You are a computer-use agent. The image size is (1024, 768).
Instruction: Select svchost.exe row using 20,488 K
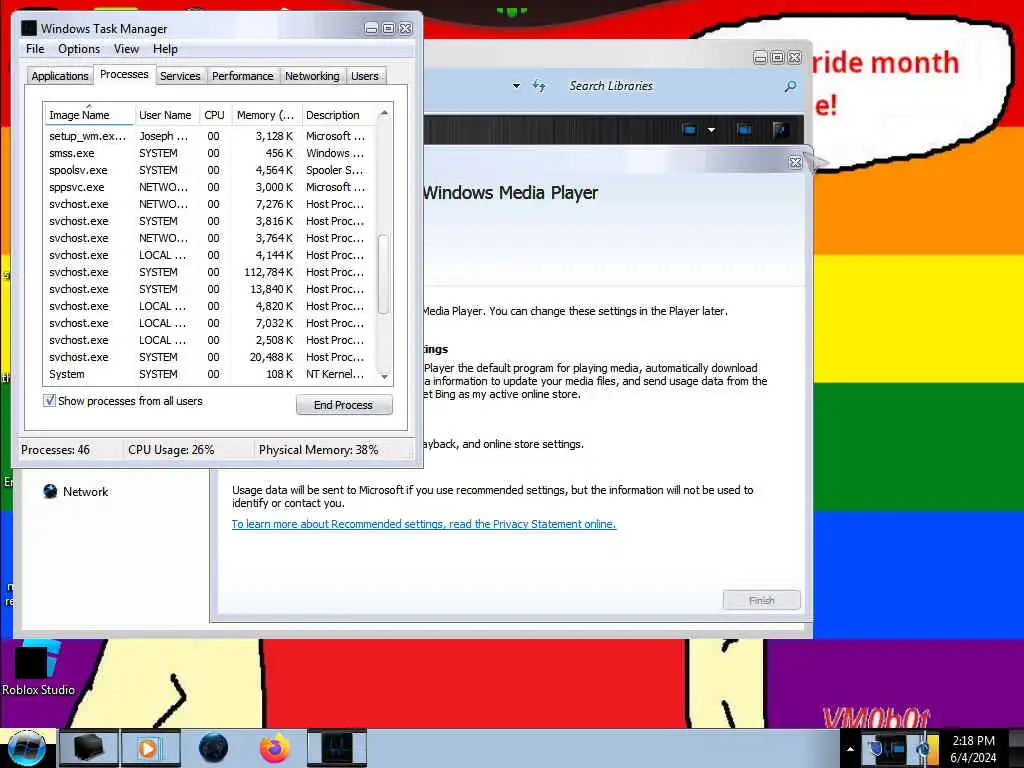click(210, 357)
